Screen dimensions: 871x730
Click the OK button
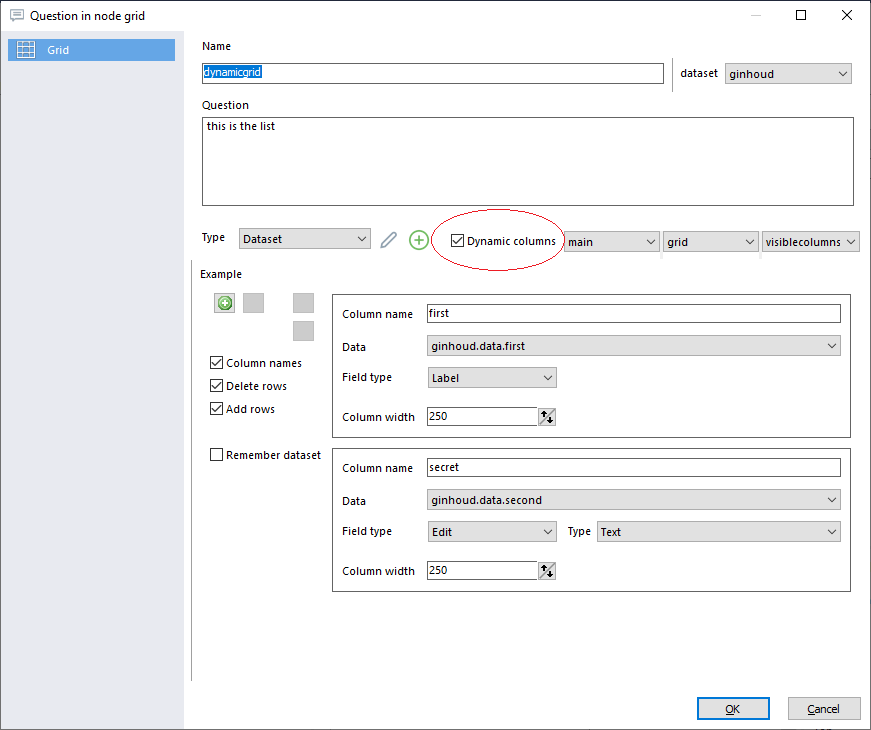click(x=733, y=709)
